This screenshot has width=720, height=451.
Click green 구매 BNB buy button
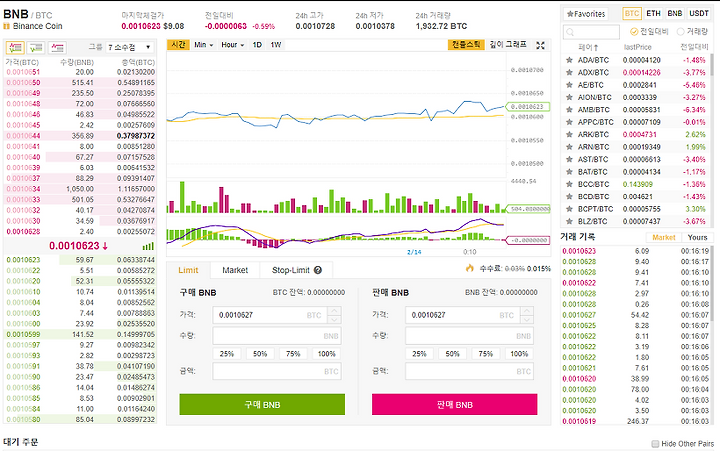coord(262,404)
